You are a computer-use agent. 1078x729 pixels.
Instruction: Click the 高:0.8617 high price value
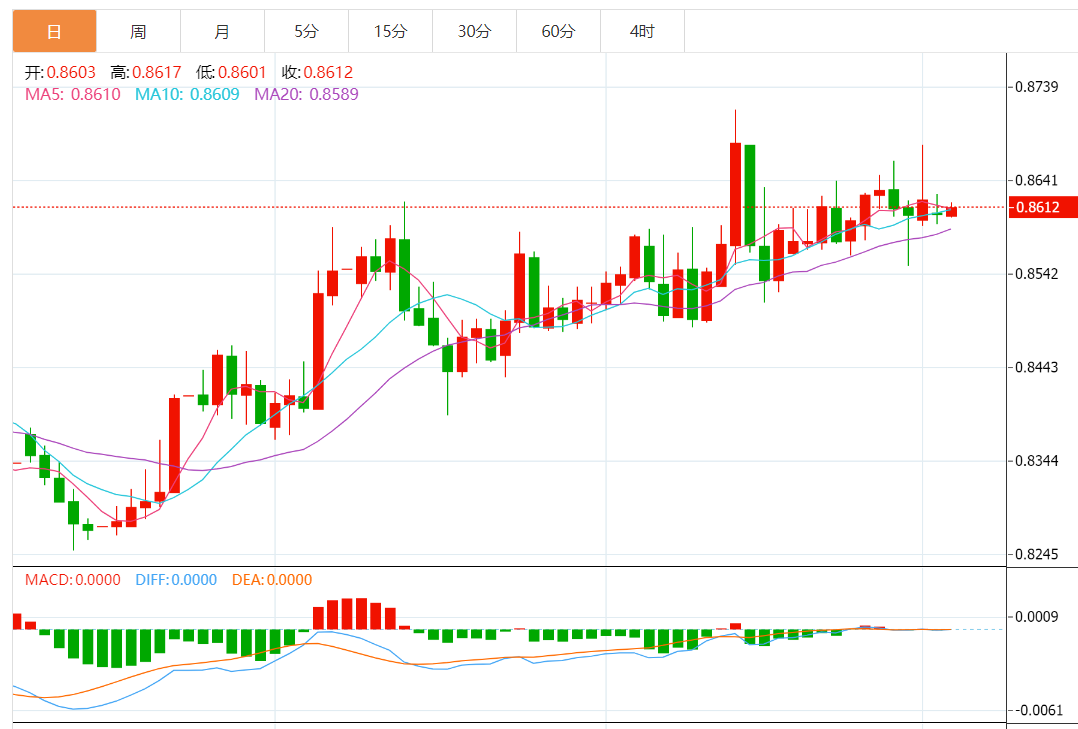click(x=146, y=72)
